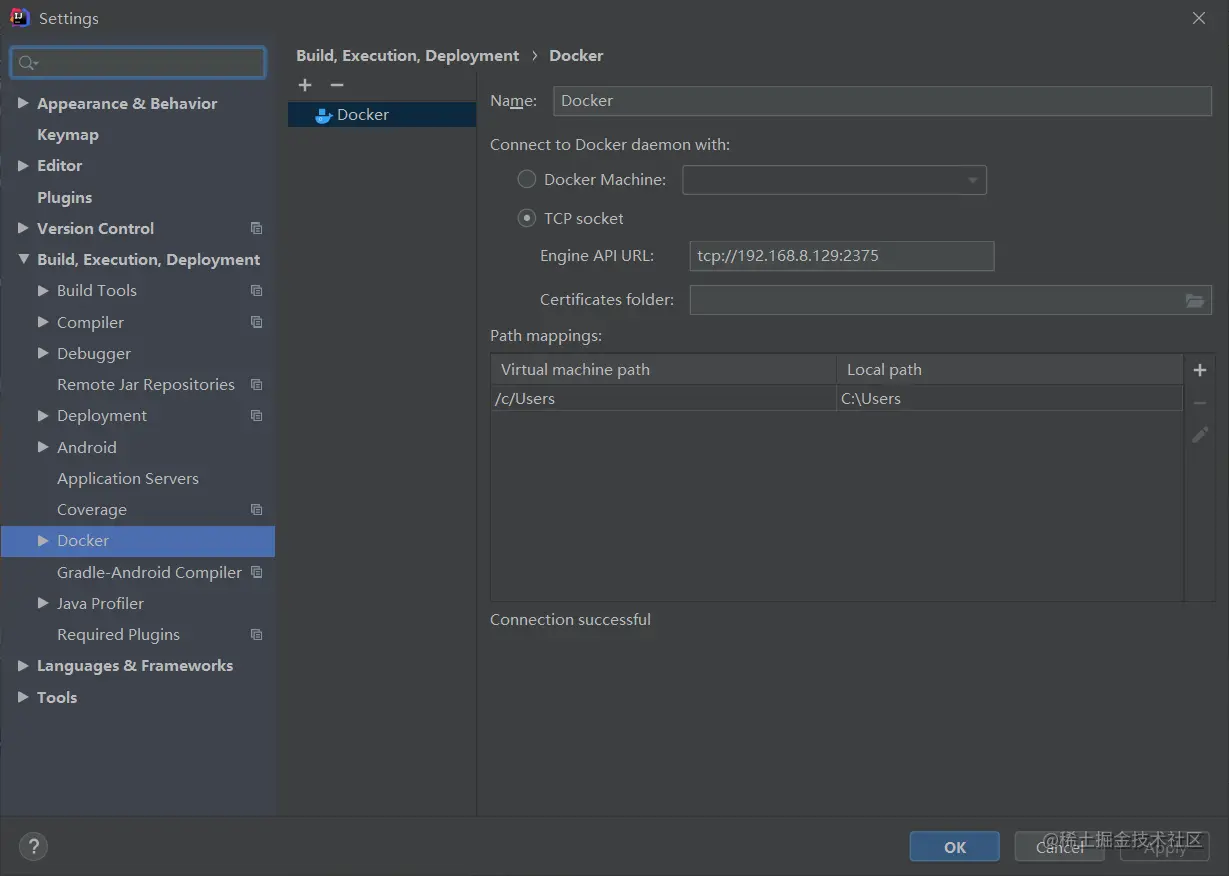Expand the Editor section

[x=23, y=166]
